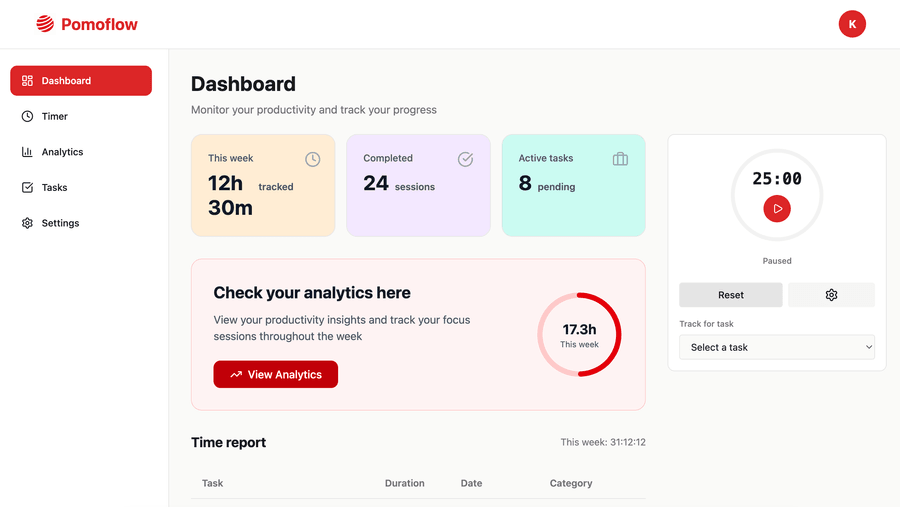Click trend arrow icon on View Analytics

click(x=236, y=374)
